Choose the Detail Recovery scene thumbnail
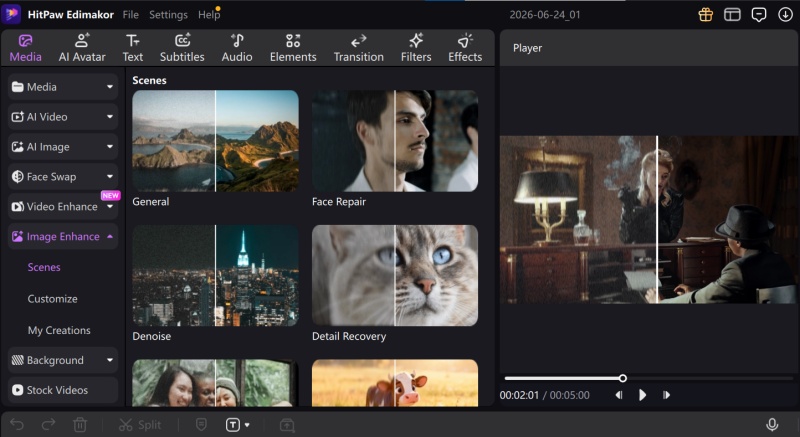 [395, 275]
